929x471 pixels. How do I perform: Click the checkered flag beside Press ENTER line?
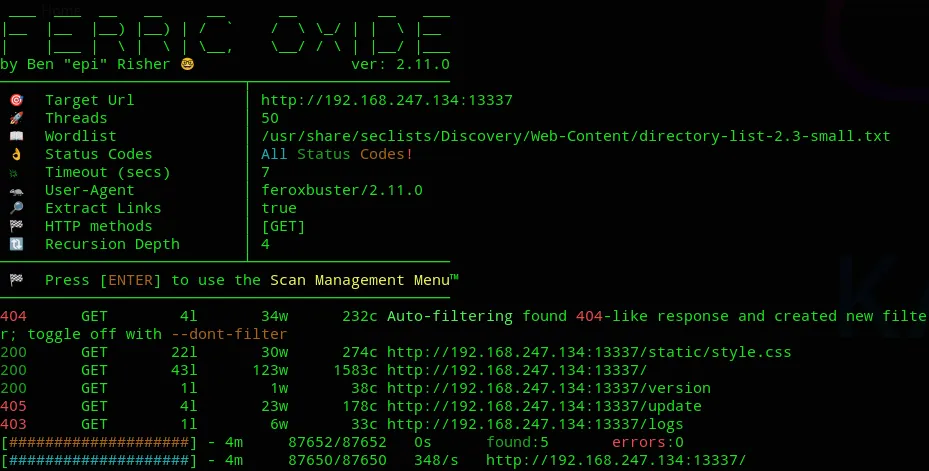(x=17, y=280)
